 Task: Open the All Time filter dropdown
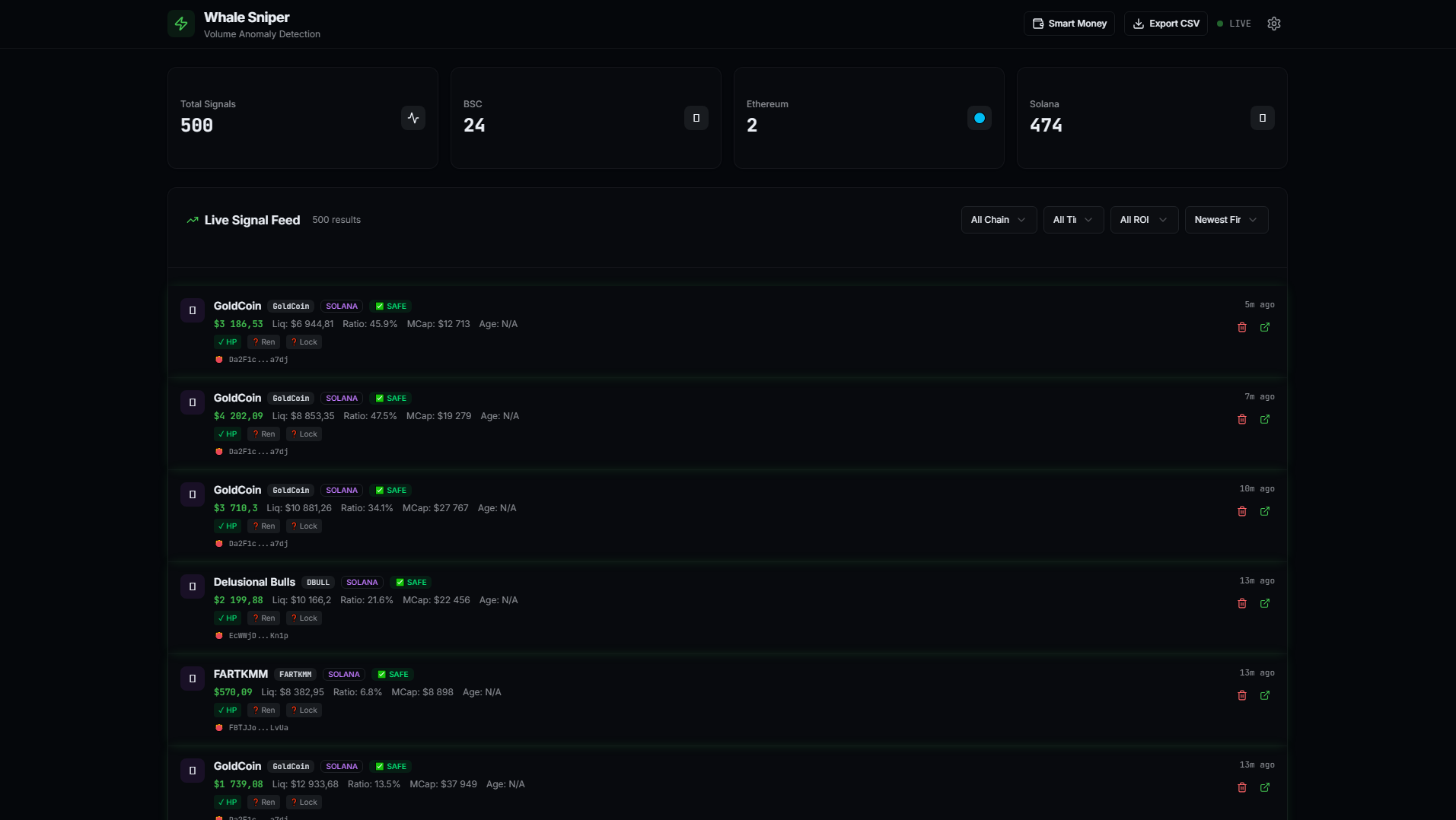(1073, 220)
